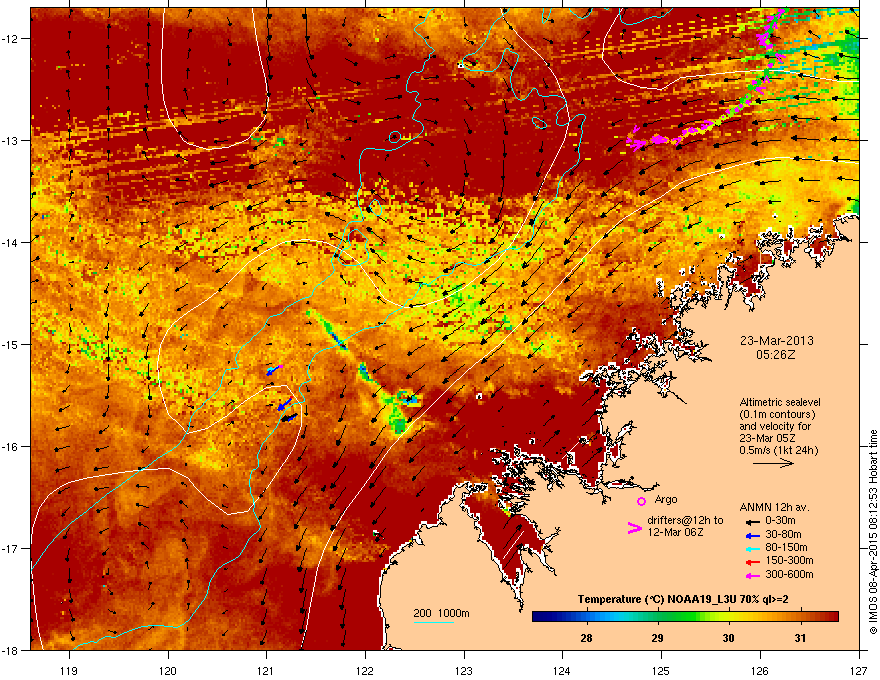
Task: Click the blue 30-80m legend arrow
Action: point(752,535)
